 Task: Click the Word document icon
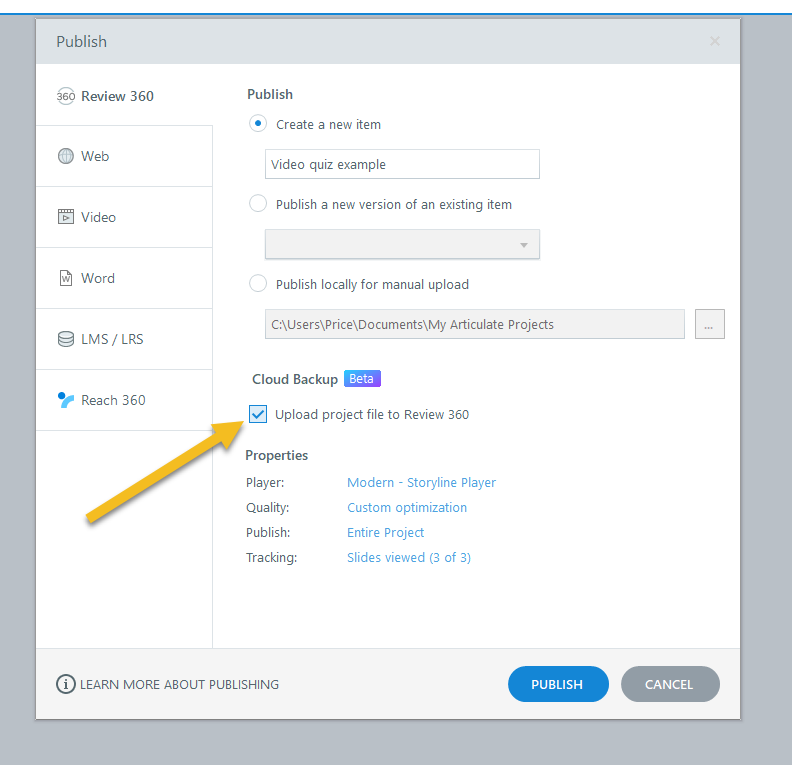[66, 278]
